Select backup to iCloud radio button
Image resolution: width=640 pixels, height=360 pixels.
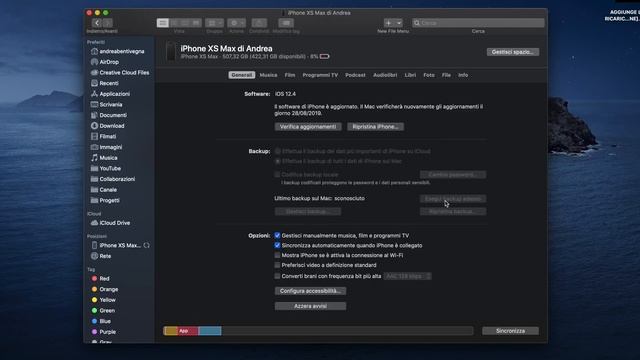(x=278, y=151)
